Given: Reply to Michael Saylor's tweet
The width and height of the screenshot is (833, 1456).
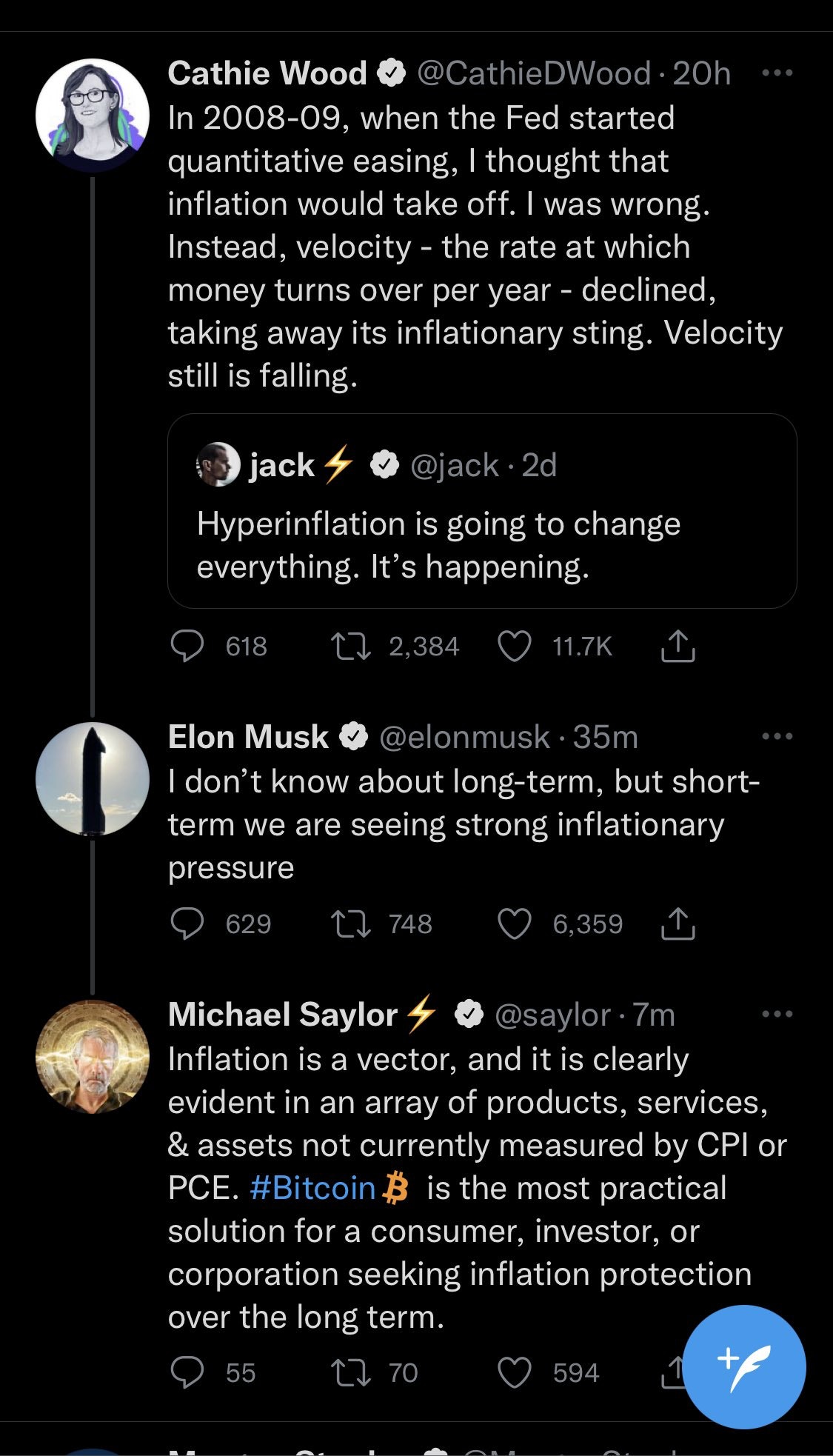Looking at the screenshot, I should [x=187, y=1372].
